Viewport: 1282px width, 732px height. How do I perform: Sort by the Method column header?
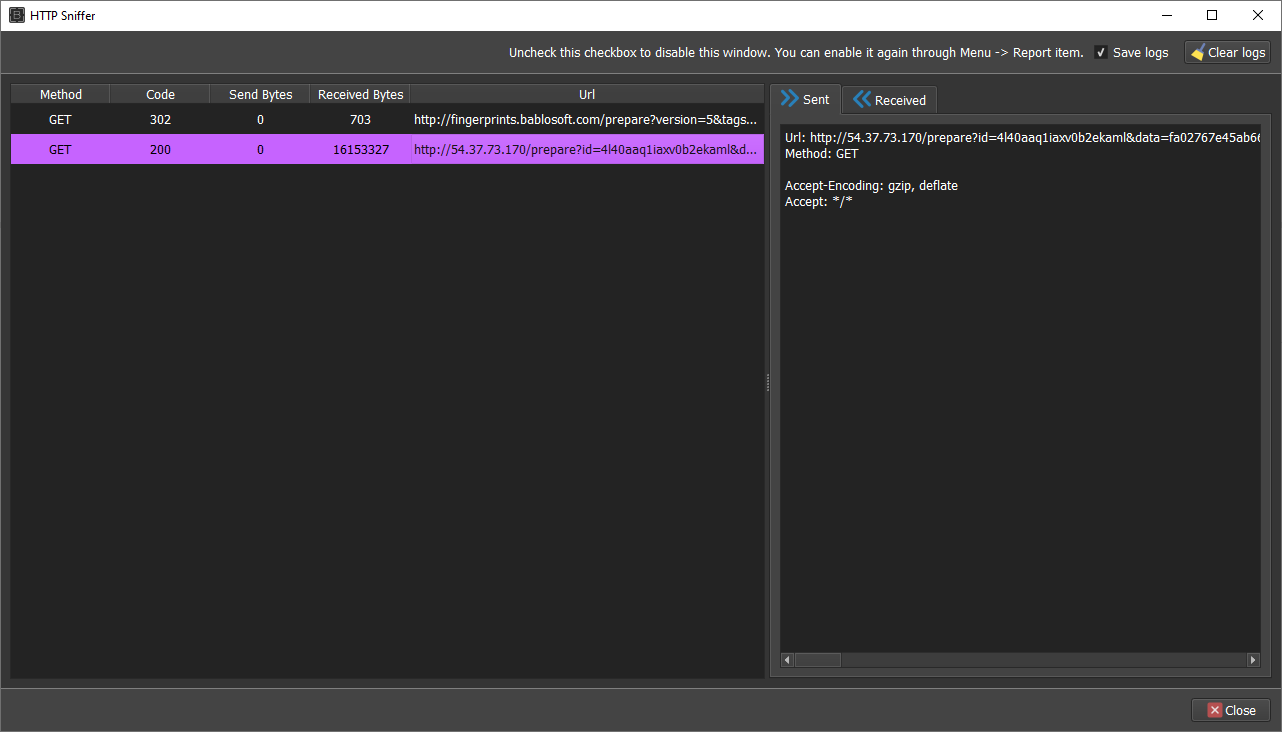pos(61,95)
